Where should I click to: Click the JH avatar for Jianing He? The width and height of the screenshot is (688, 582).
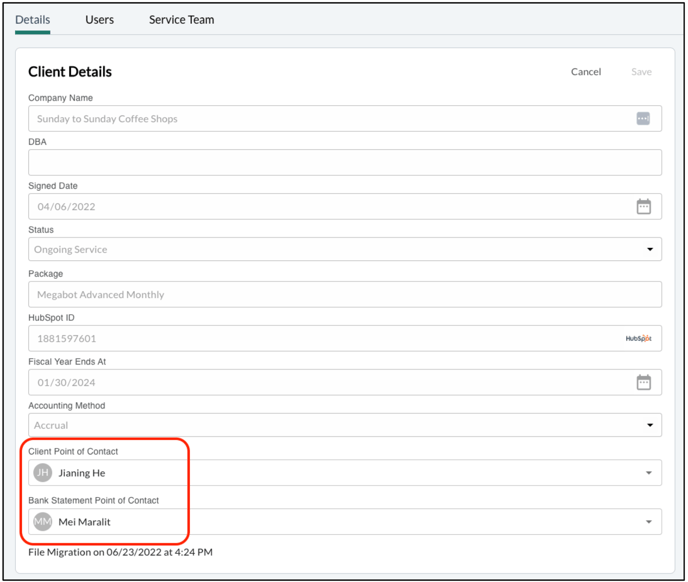click(x=43, y=473)
